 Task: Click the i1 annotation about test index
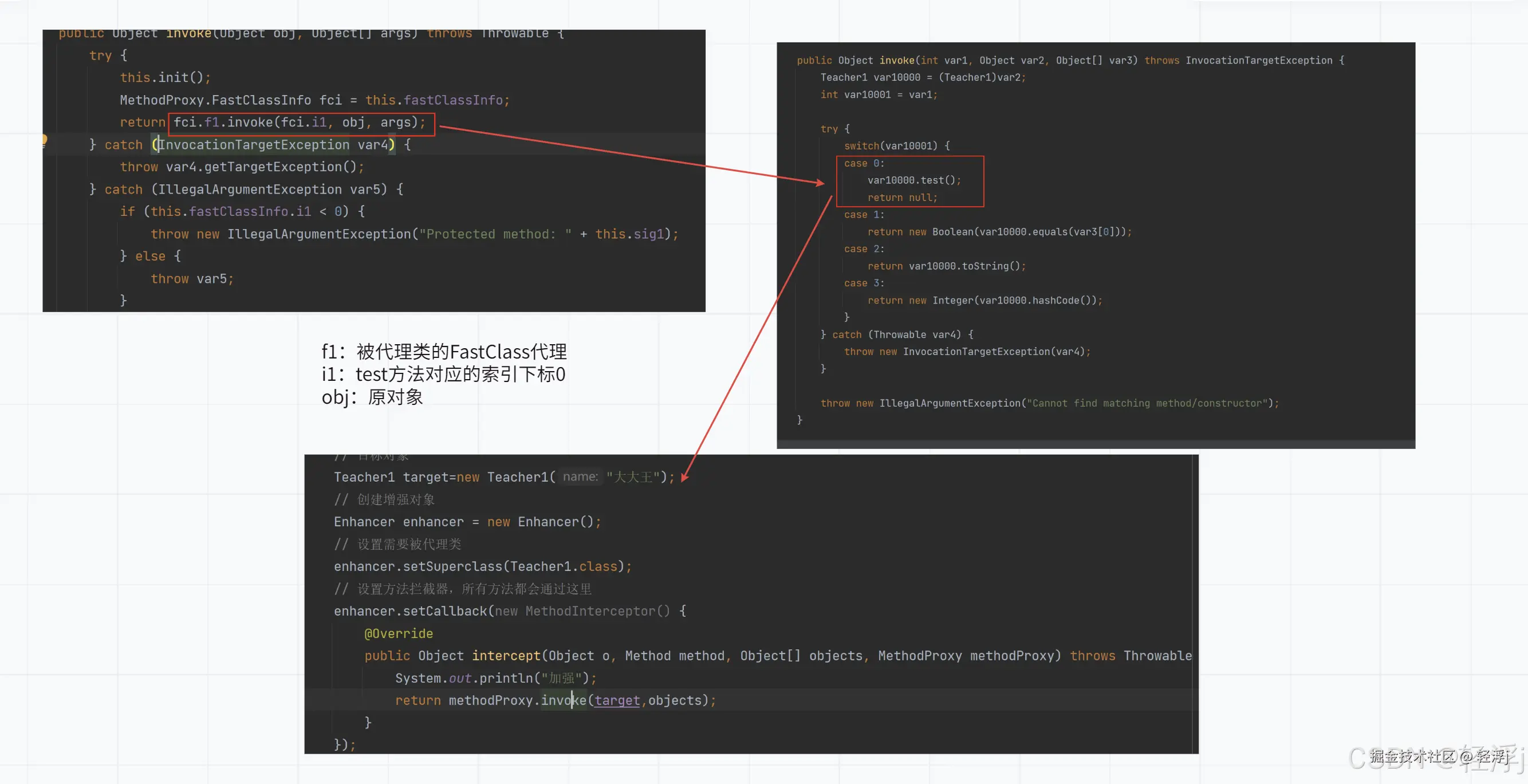point(443,374)
